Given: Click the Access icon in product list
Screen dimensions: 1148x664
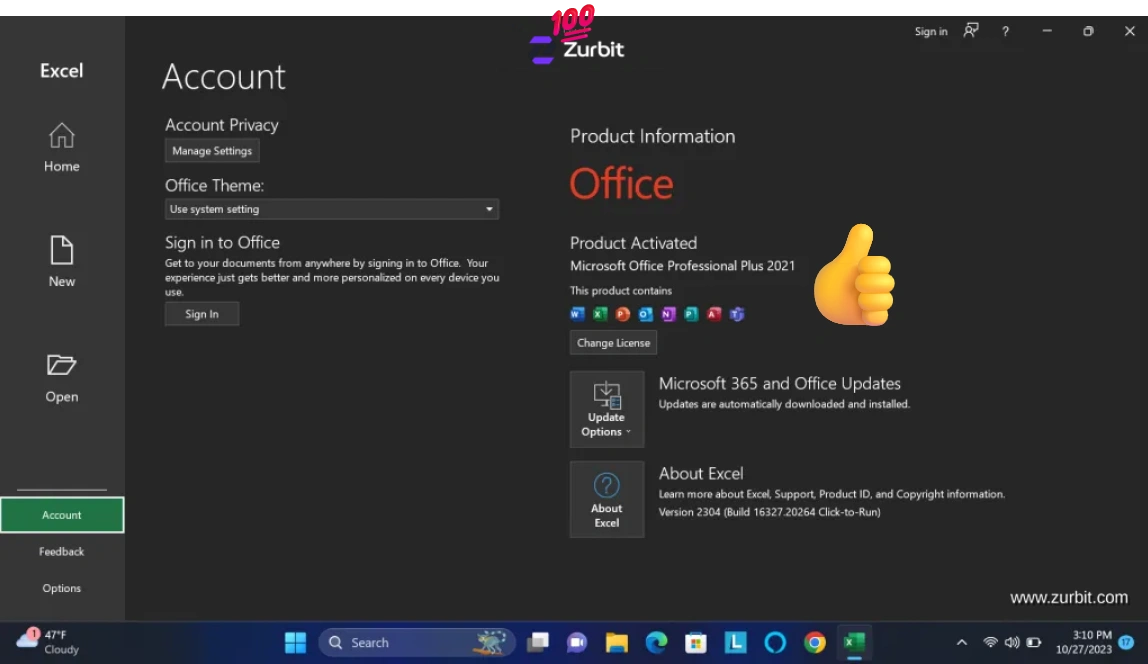Looking at the screenshot, I should click(714, 314).
